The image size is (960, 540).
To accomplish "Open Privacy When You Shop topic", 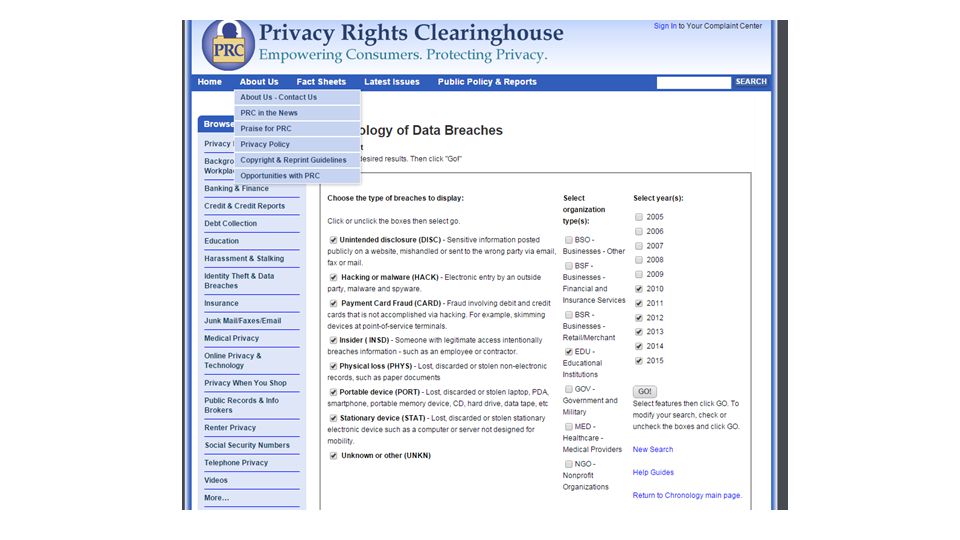I will pos(245,383).
